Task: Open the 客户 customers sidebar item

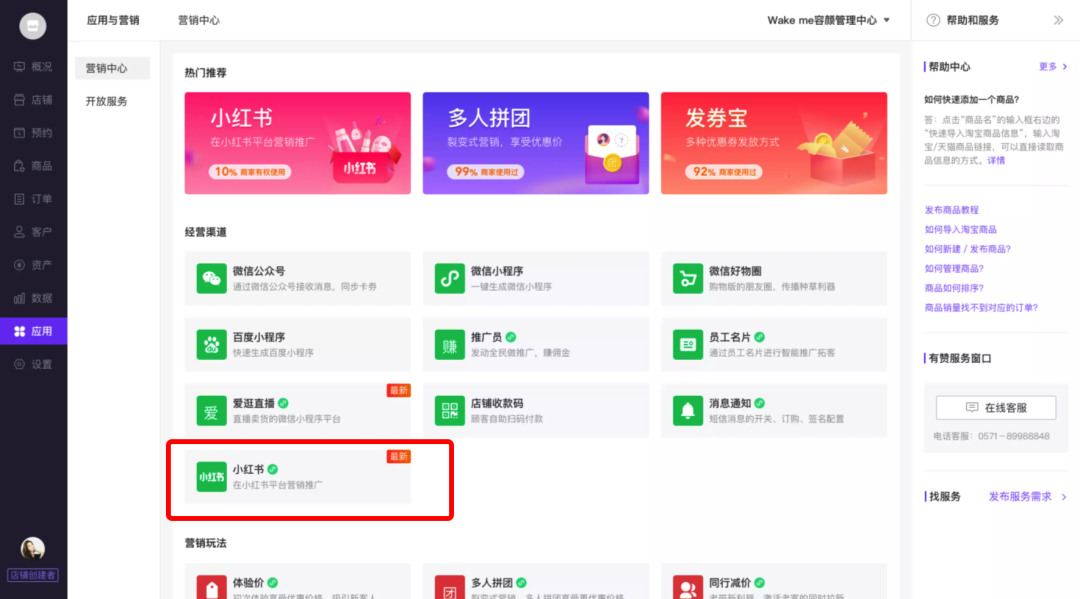Action: [x=33, y=232]
